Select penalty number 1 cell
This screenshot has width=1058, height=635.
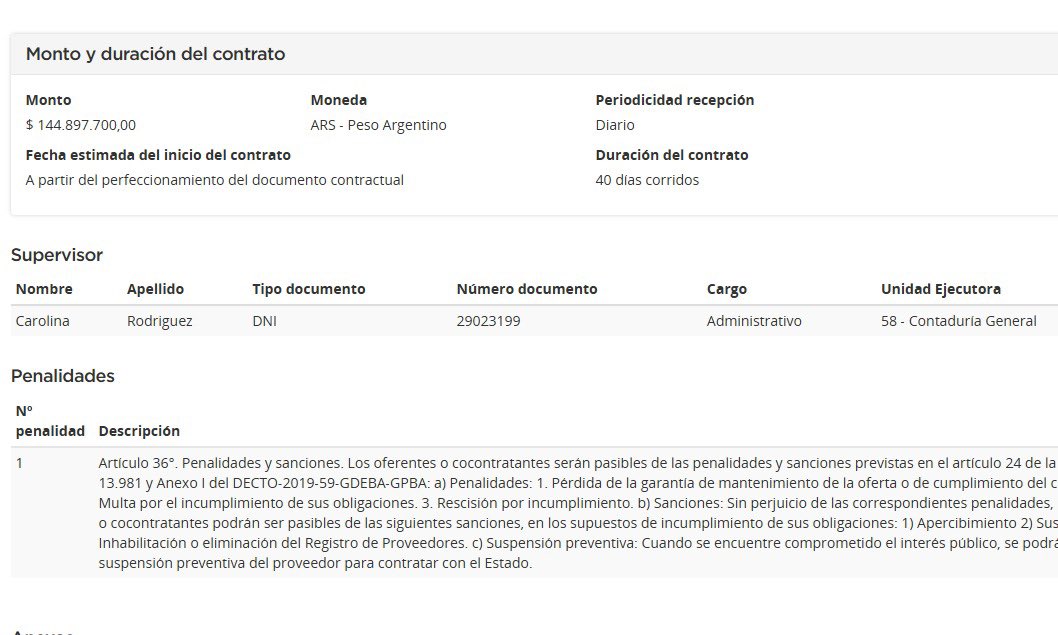(20, 463)
